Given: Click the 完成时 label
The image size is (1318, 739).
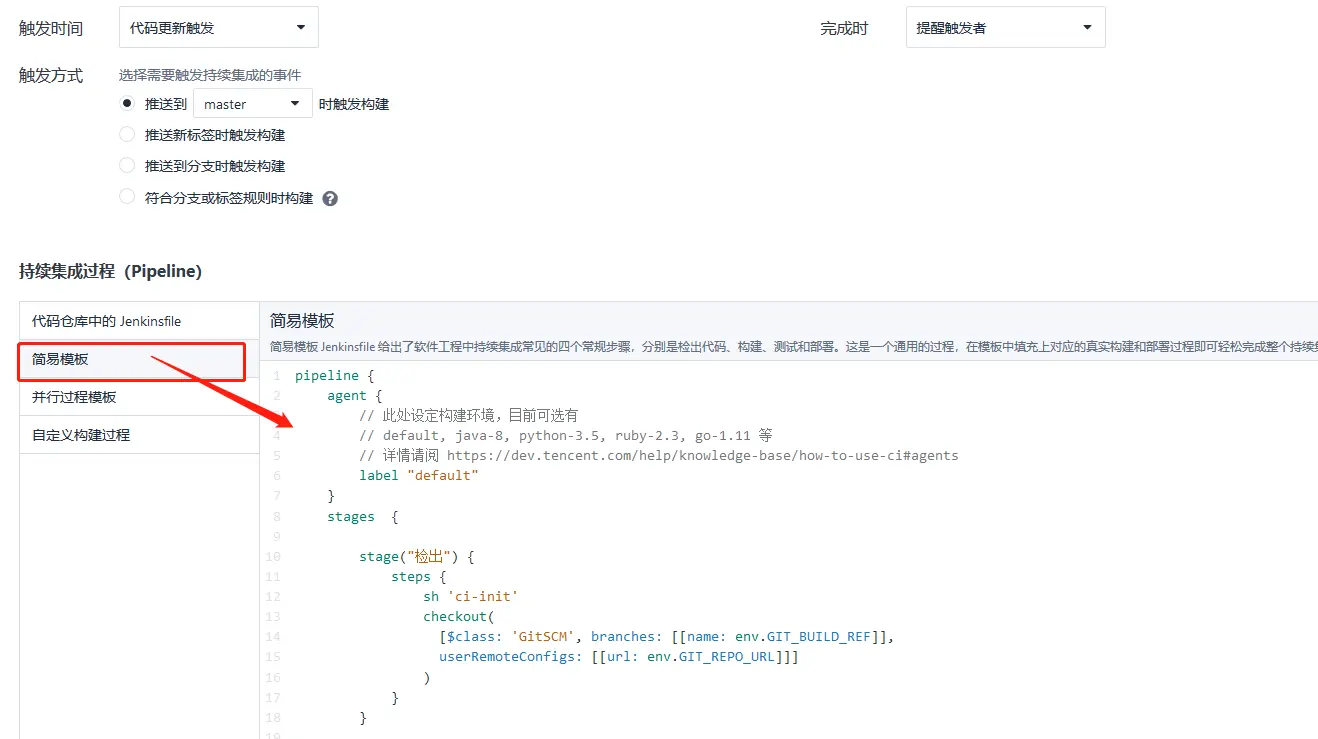Looking at the screenshot, I should [x=845, y=29].
